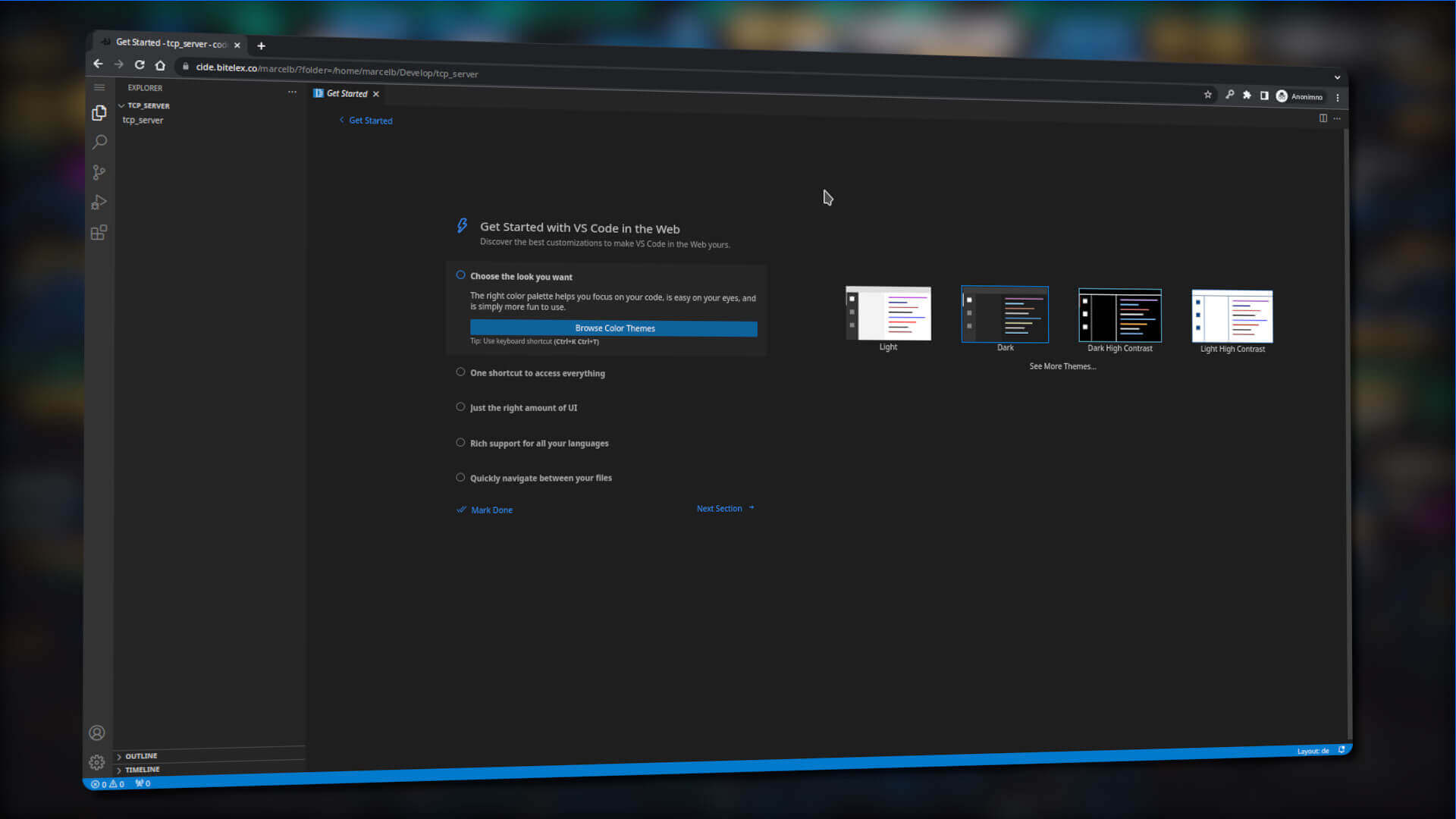The width and height of the screenshot is (1456, 819).
Task: Click See More Themes link
Action: pos(1062,366)
